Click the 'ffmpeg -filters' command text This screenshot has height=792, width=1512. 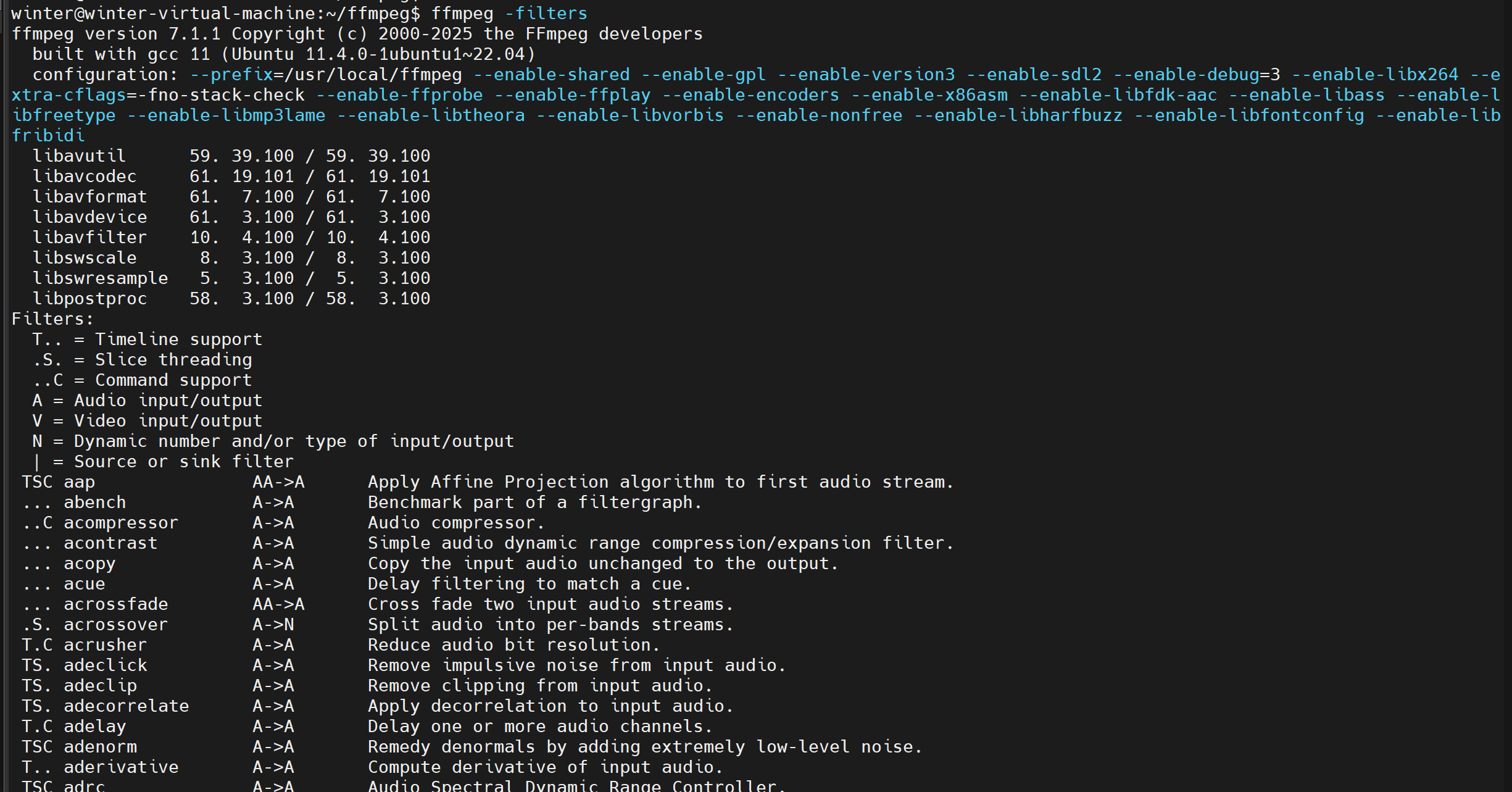509,14
